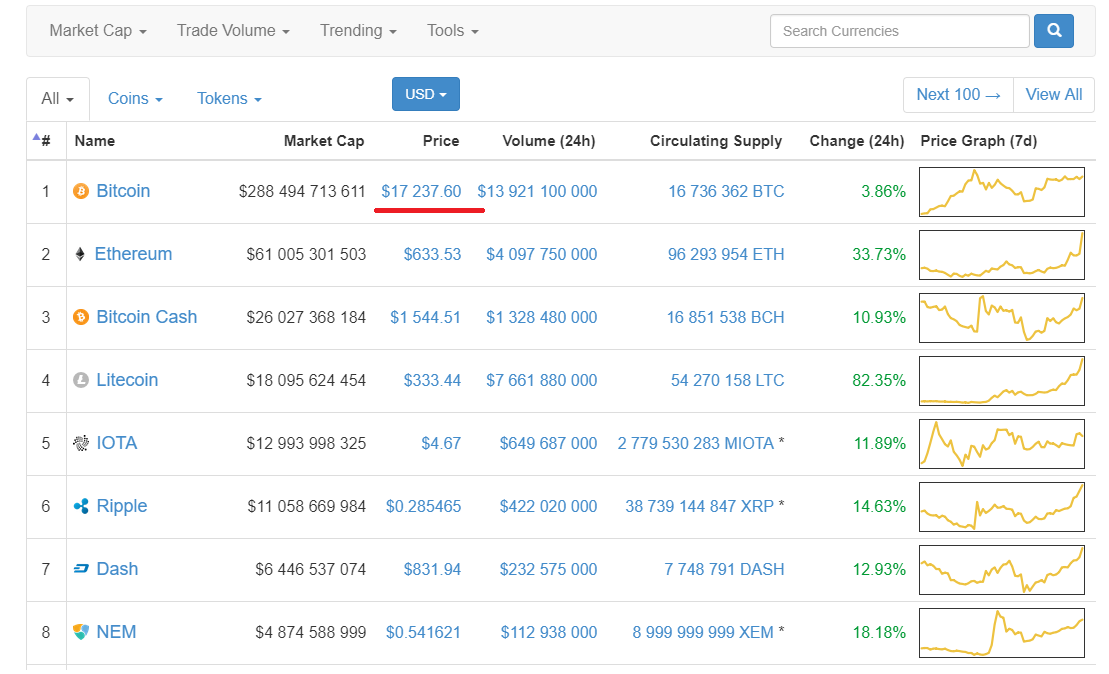Sort by Name column header
1109x674 pixels.
(95, 141)
